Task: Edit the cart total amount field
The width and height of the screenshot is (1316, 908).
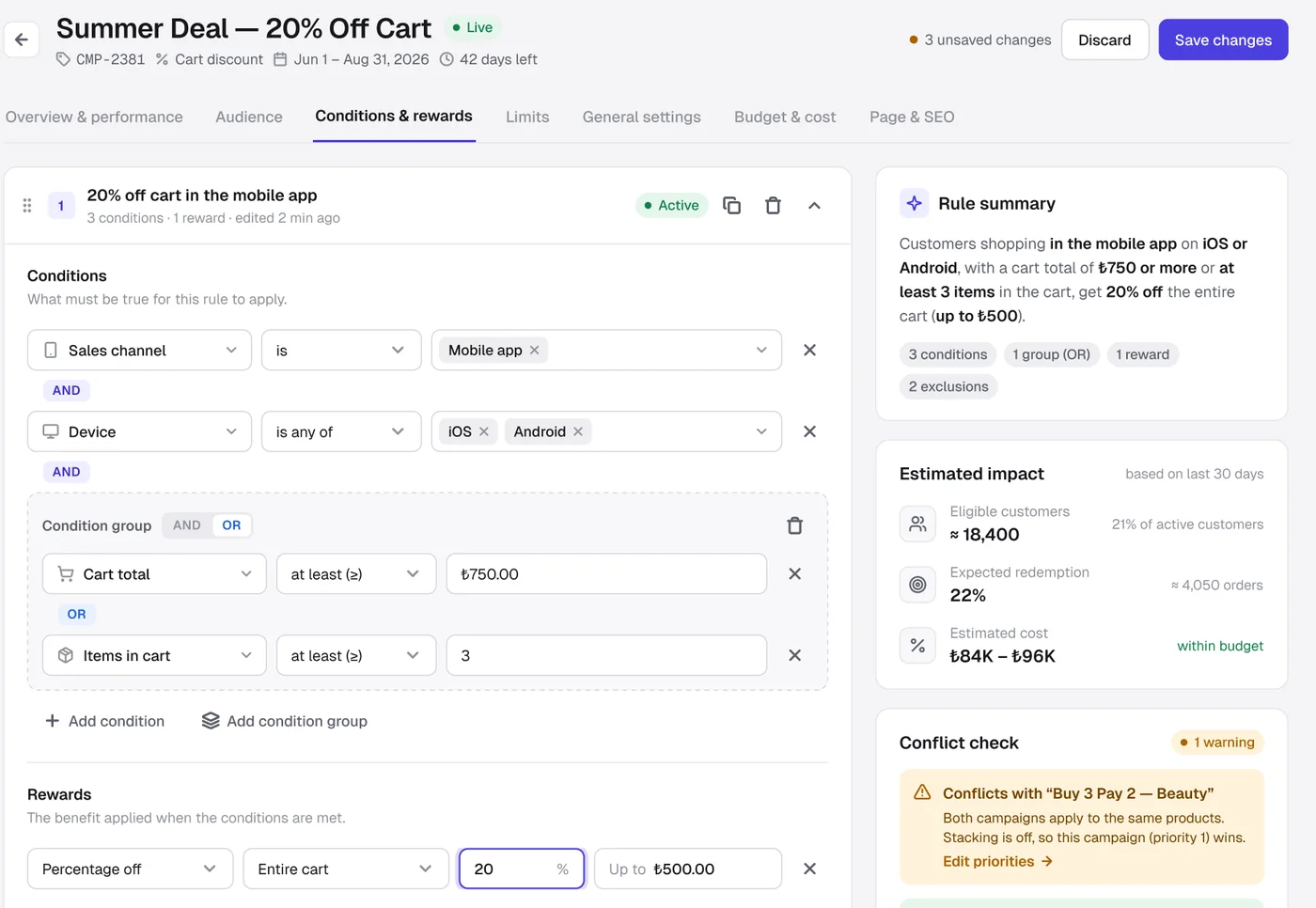Action: point(606,574)
